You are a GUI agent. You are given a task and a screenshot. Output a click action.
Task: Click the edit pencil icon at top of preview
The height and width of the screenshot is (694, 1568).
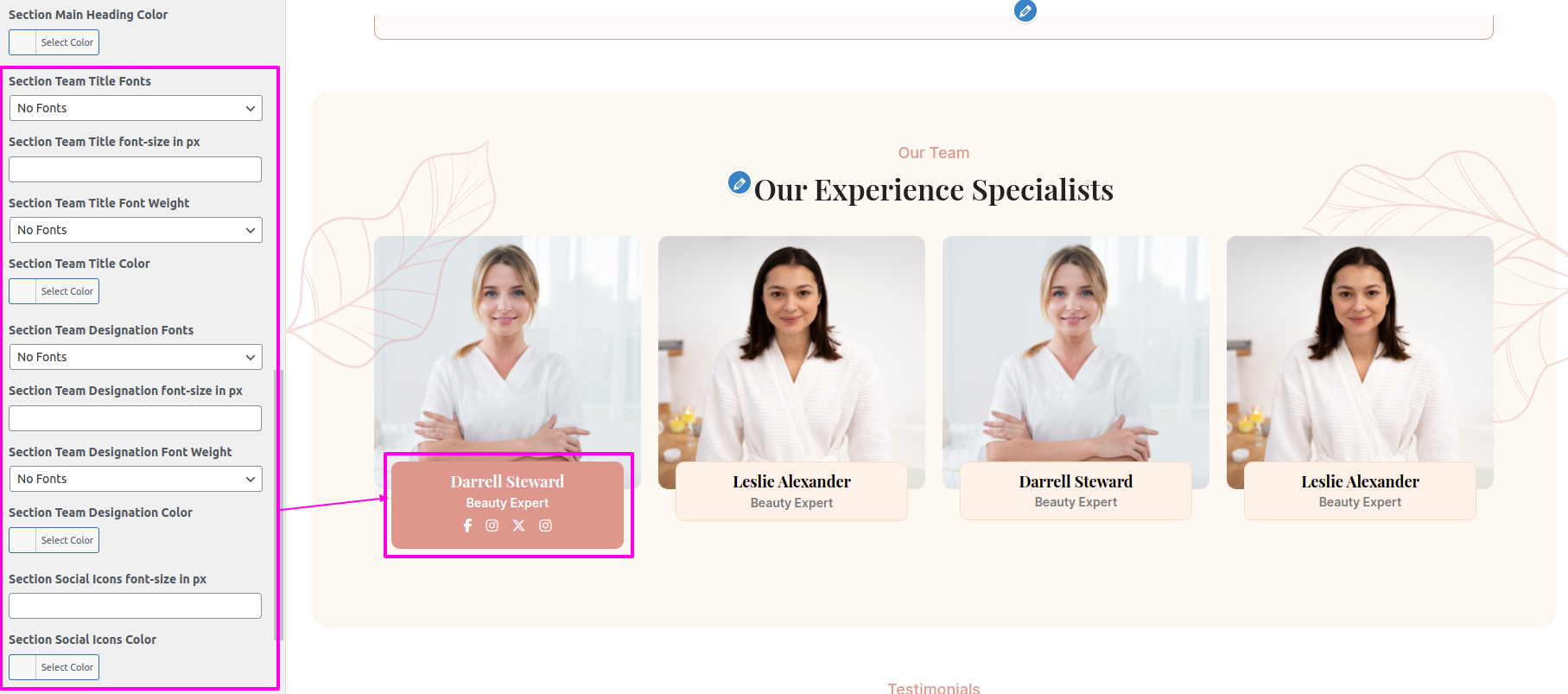point(1025,10)
